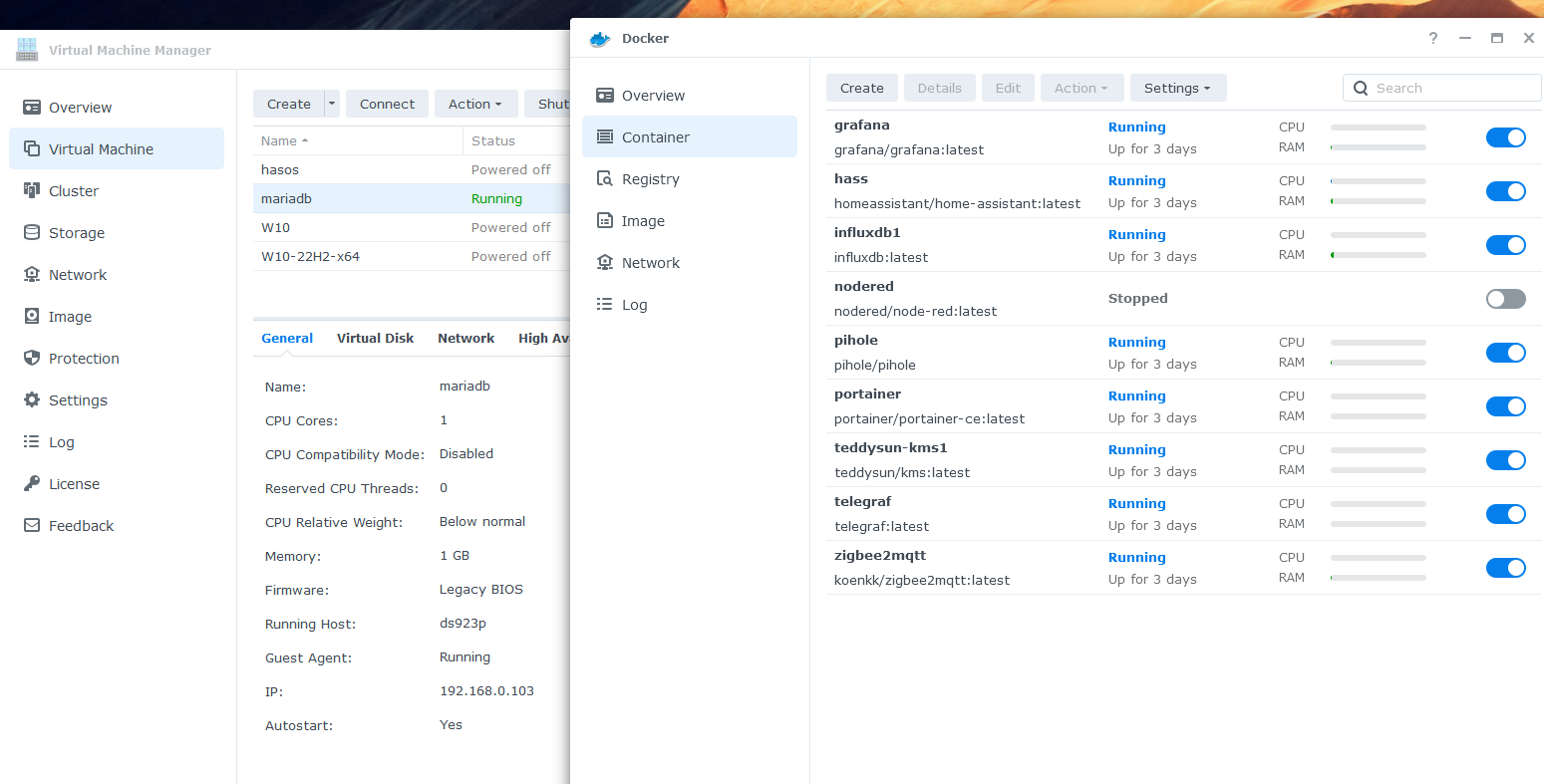Toggle the teddysun-kms1 container switch
Image resolution: width=1544 pixels, height=784 pixels.
tap(1506, 460)
